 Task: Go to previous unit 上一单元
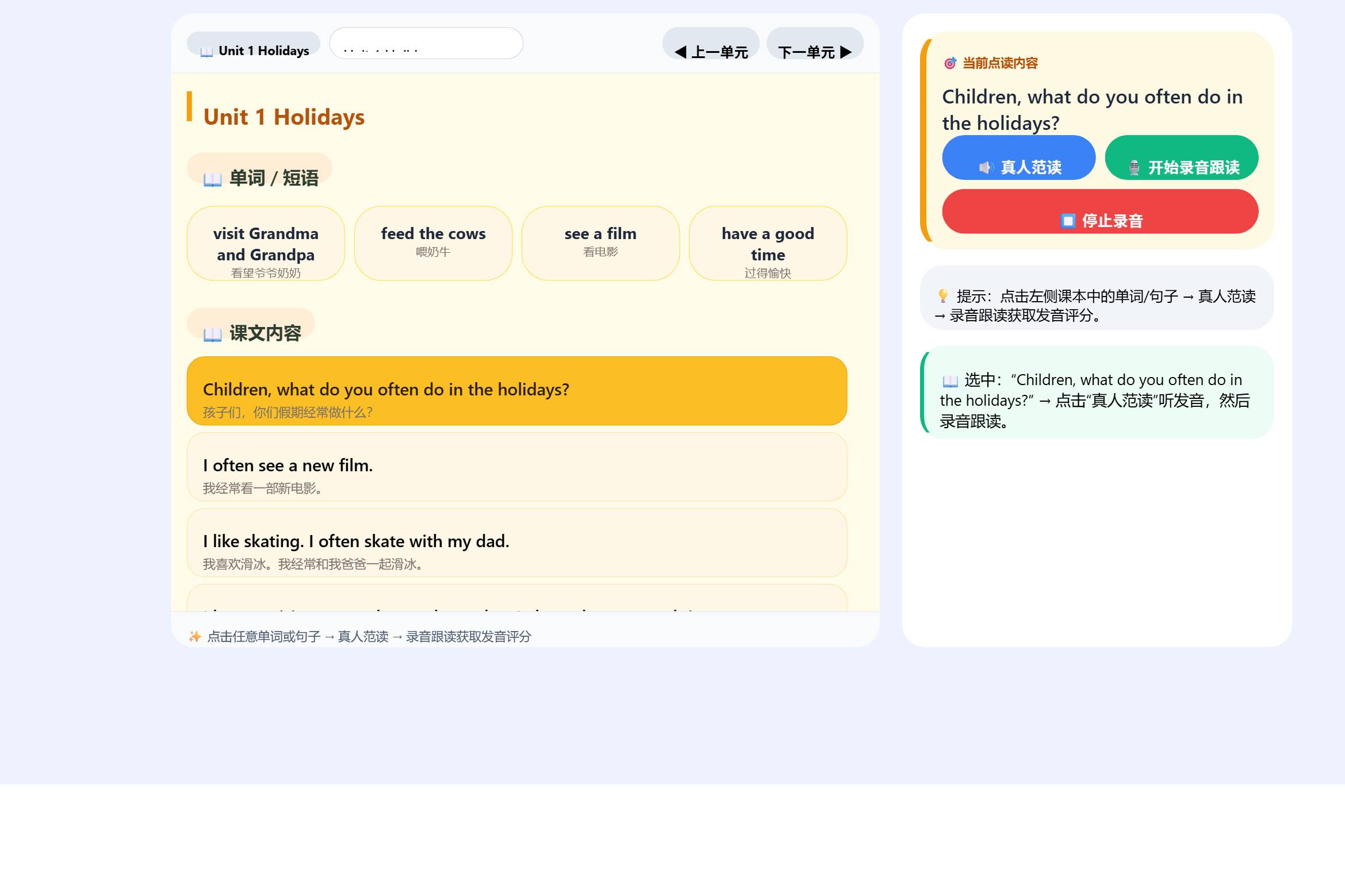point(711,44)
